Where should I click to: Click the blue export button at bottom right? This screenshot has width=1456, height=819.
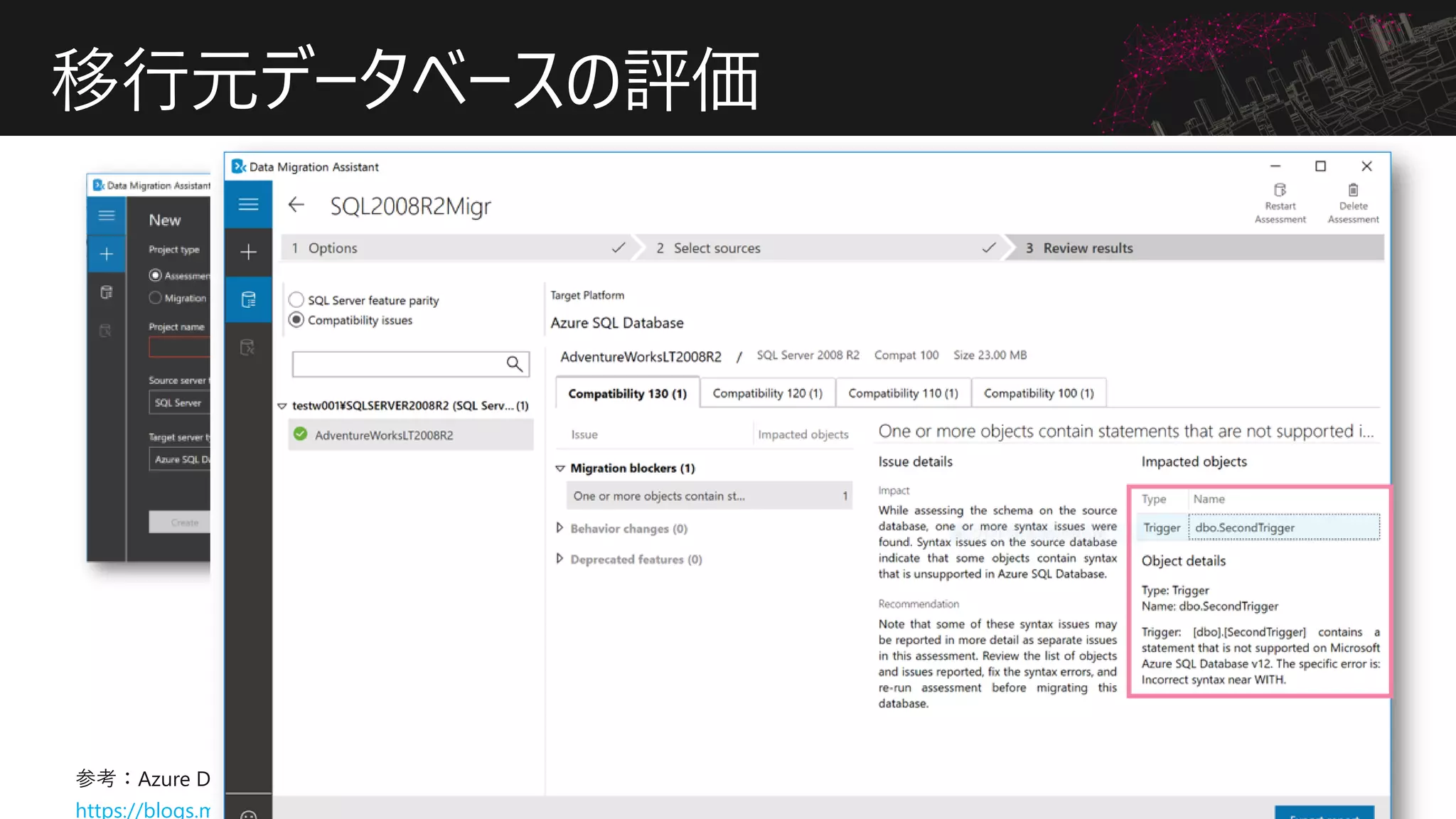[x=1324, y=813]
